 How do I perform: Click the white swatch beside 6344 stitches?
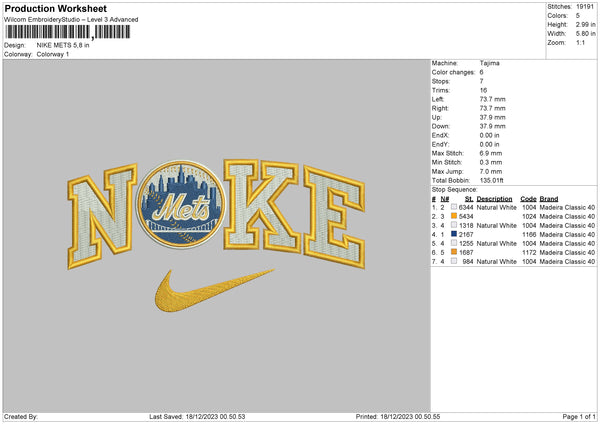454,207
